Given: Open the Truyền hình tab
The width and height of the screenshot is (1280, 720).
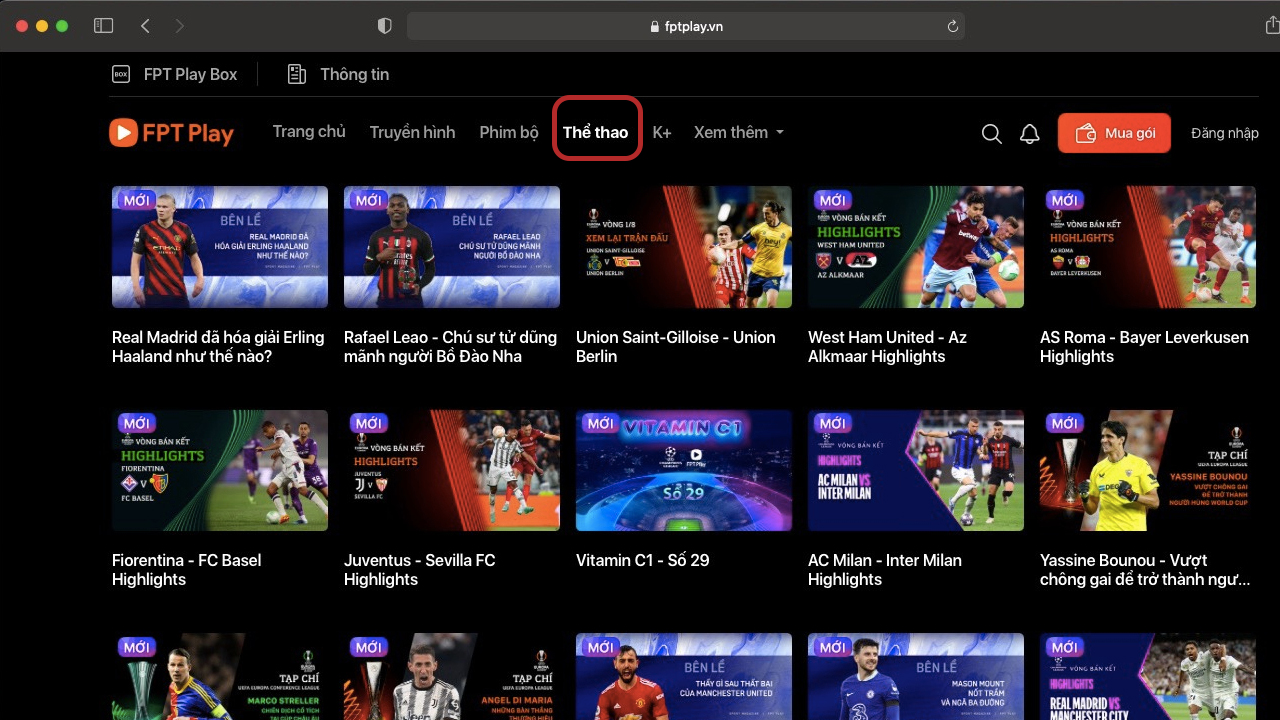Looking at the screenshot, I should point(412,132).
